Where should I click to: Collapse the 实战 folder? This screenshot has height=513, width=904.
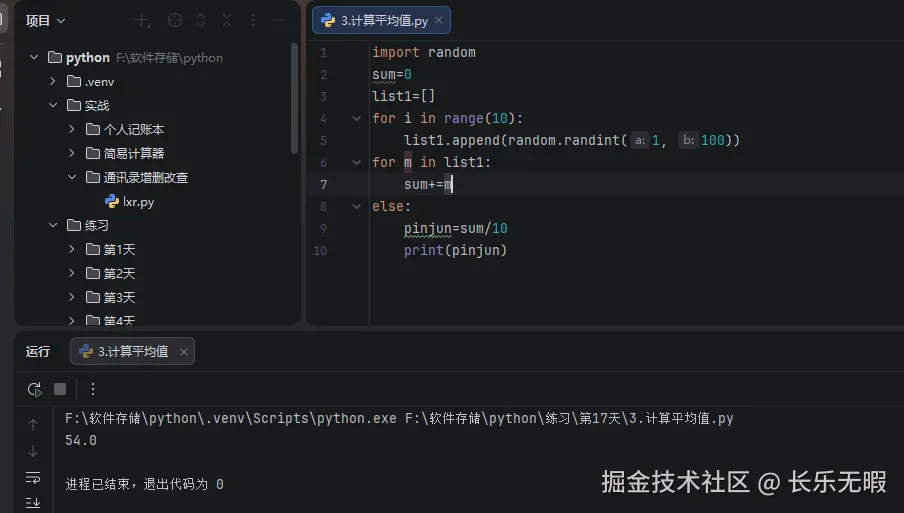(x=52, y=105)
